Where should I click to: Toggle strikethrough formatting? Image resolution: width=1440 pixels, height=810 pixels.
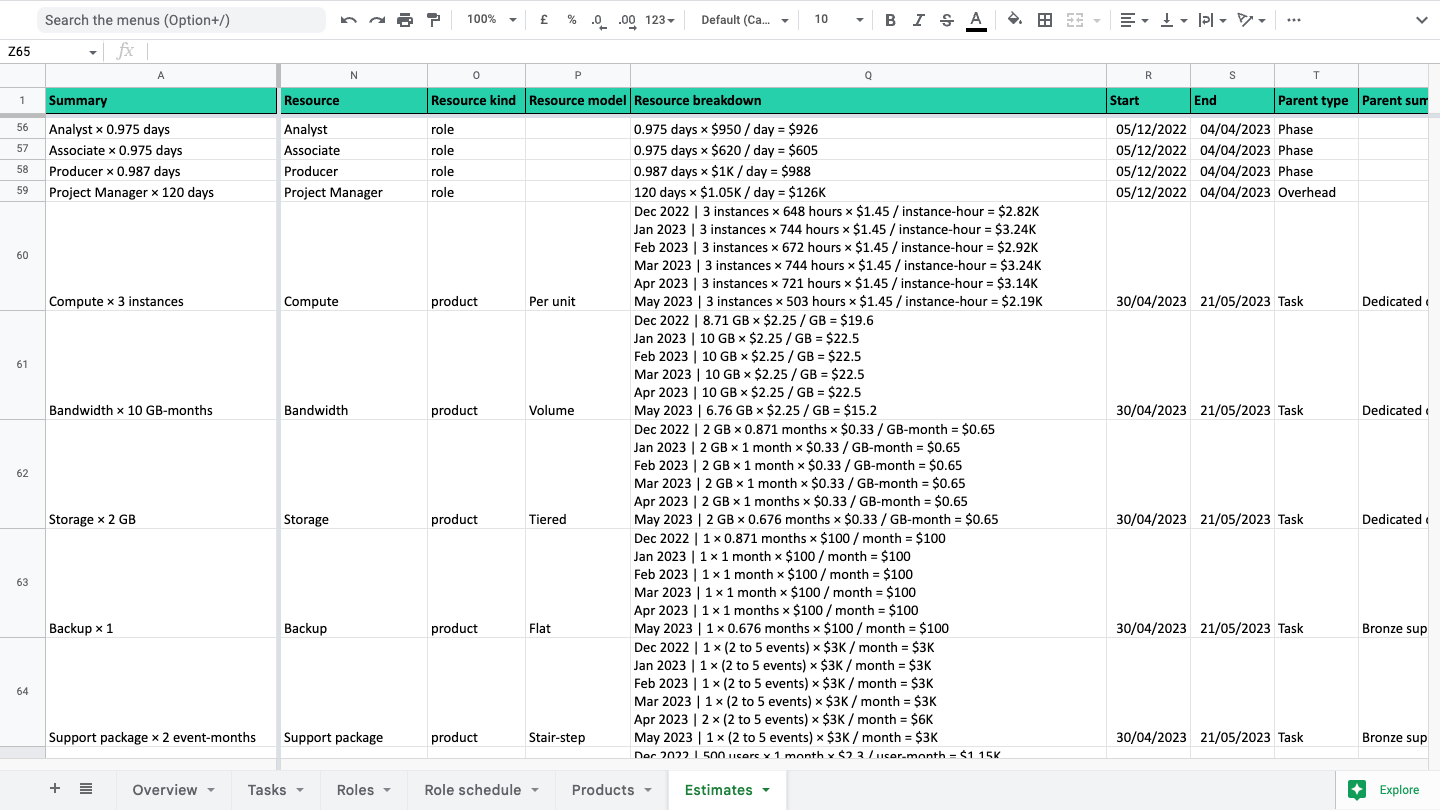(947, 20)
